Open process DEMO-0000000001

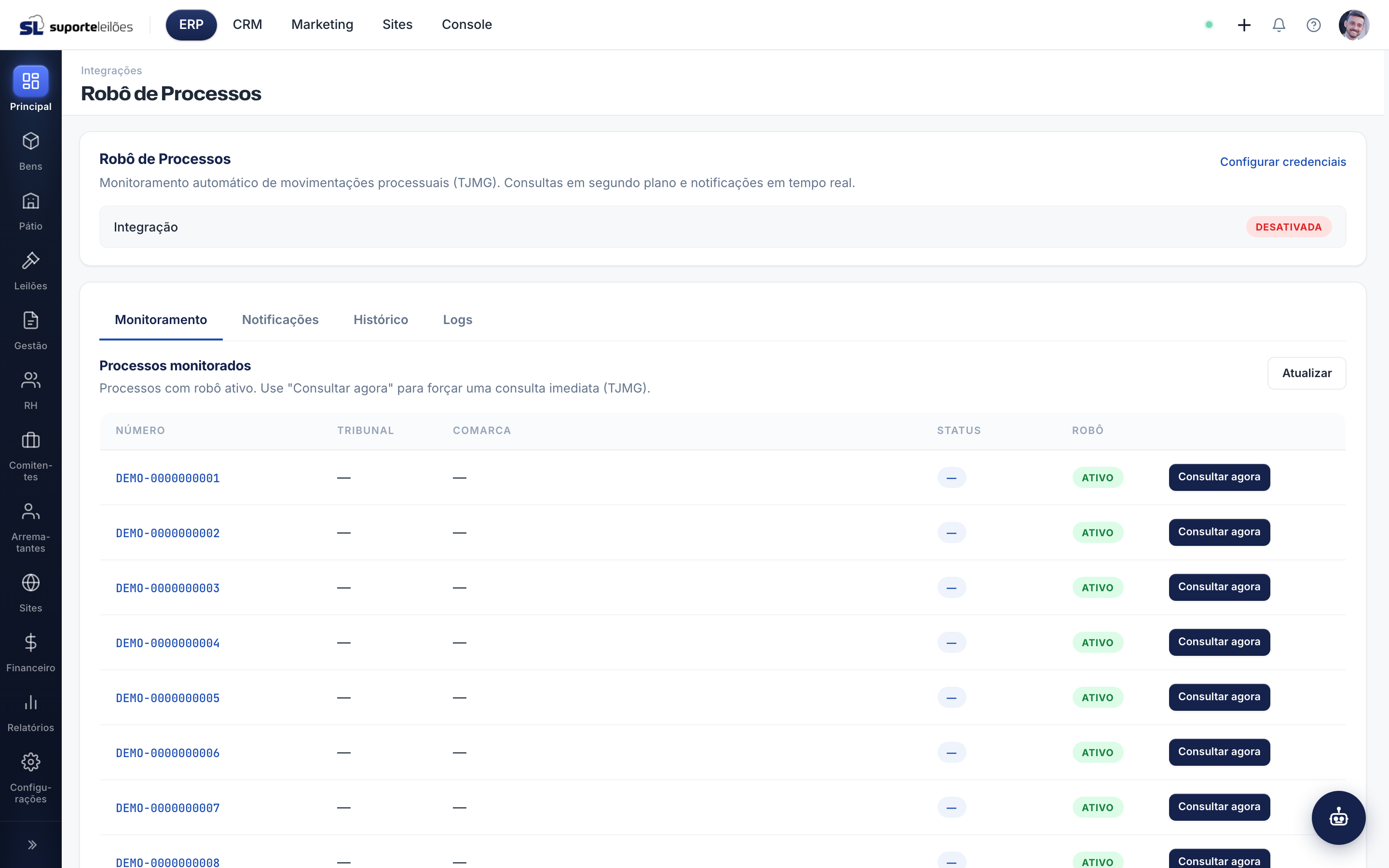(168, 478)
